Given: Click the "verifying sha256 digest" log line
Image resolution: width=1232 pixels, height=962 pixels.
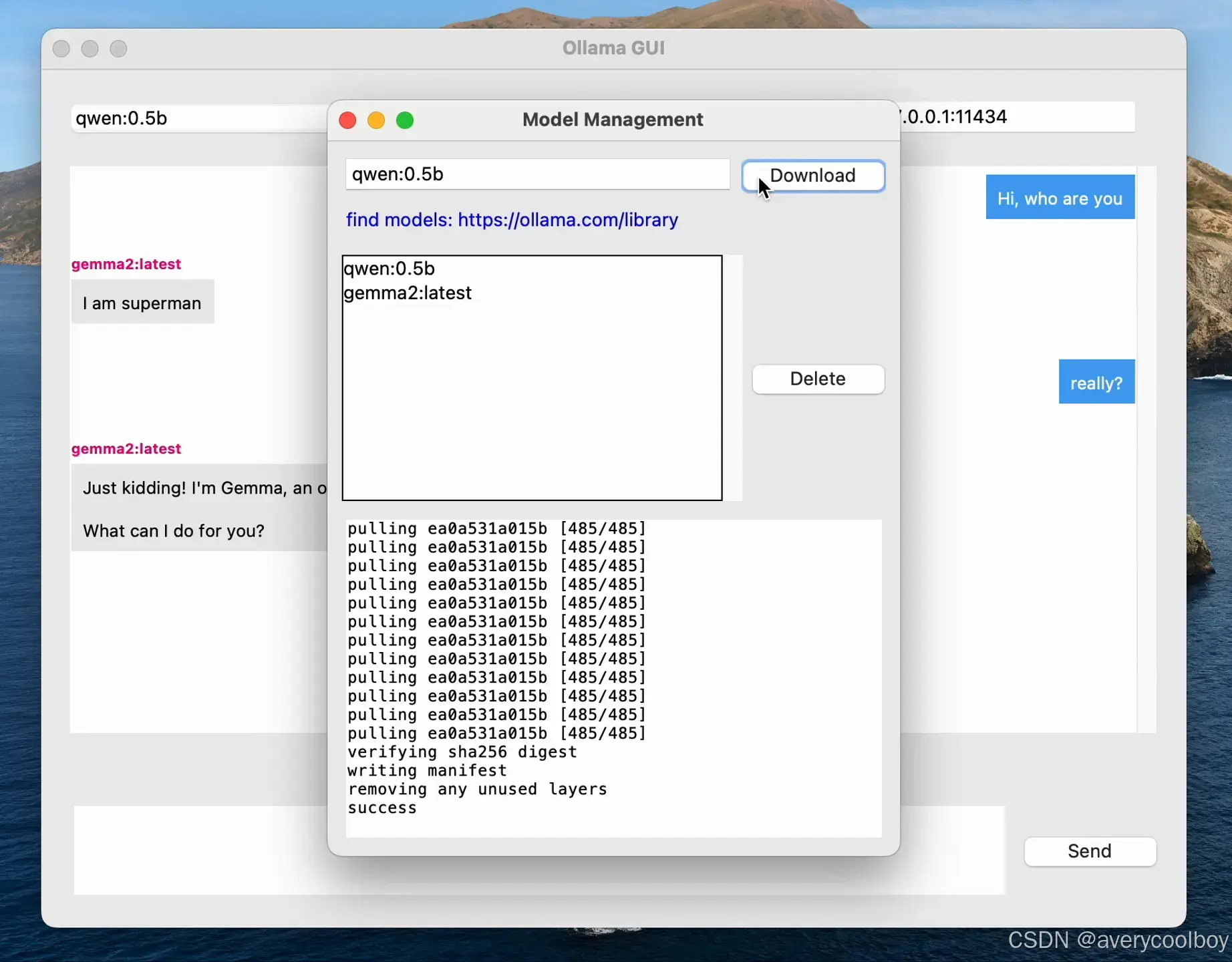Looking at the screenshot, I should pos(462,752).
